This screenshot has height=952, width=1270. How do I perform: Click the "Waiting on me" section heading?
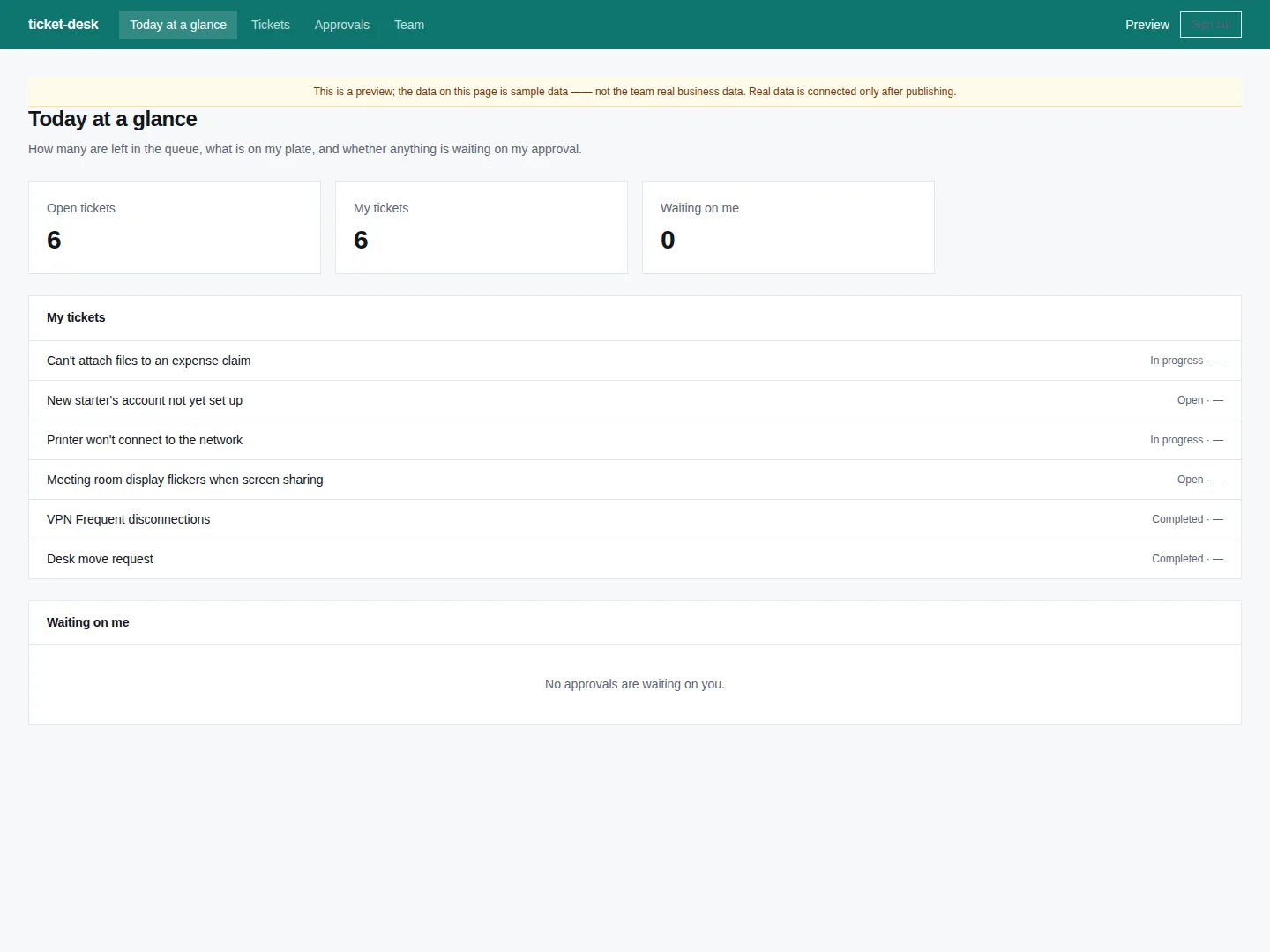[88, 622]
